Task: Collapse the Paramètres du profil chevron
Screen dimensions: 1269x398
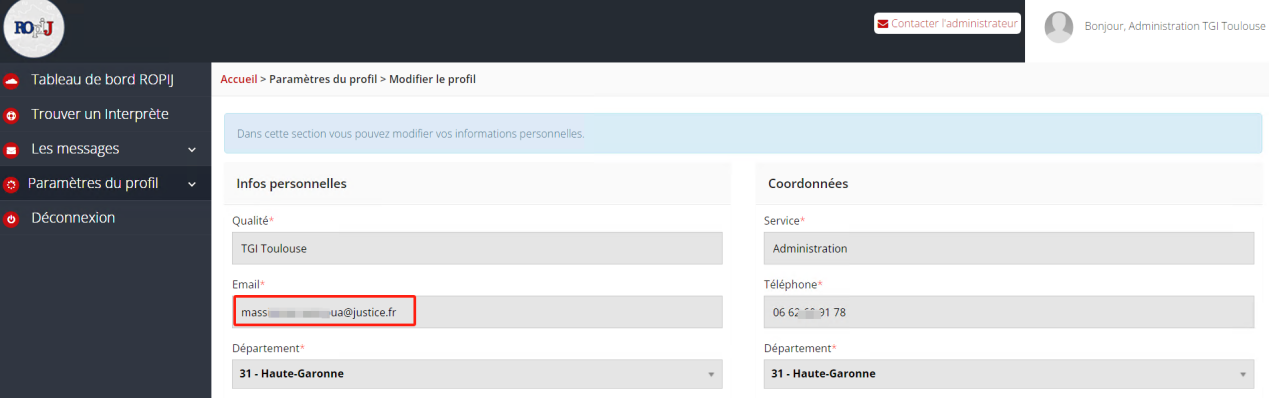Action: coord(192,184)
